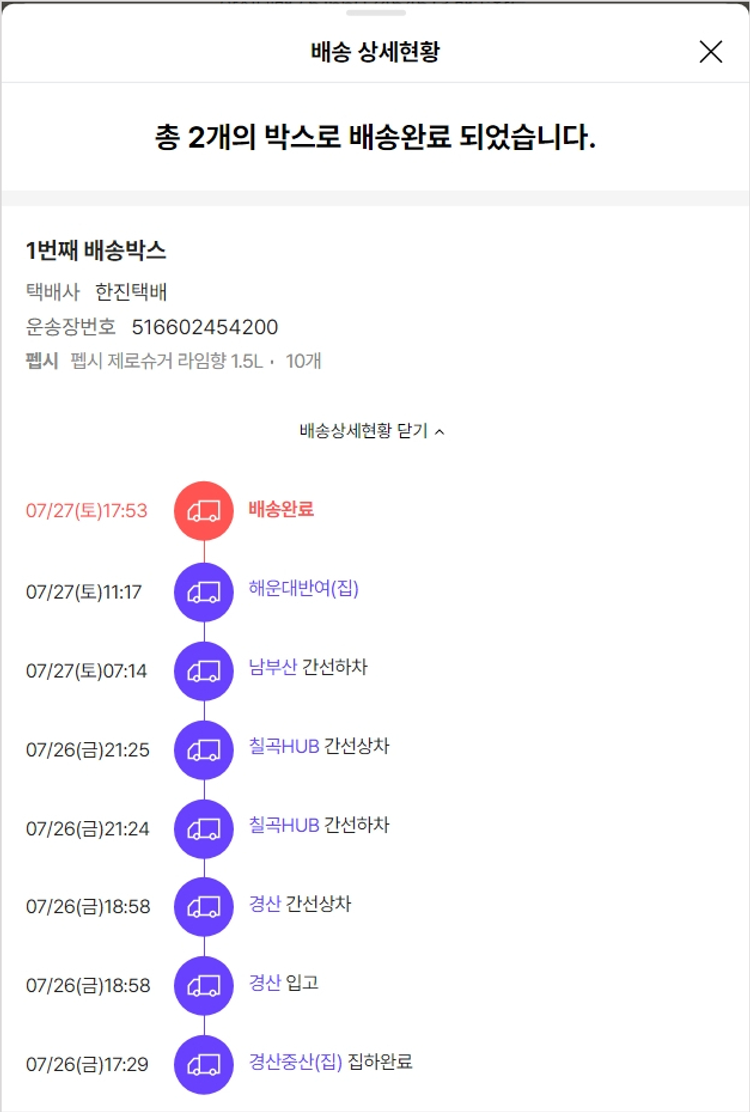
Task: Close the 배송 상세현황 dialog
Action: point(710,52)
